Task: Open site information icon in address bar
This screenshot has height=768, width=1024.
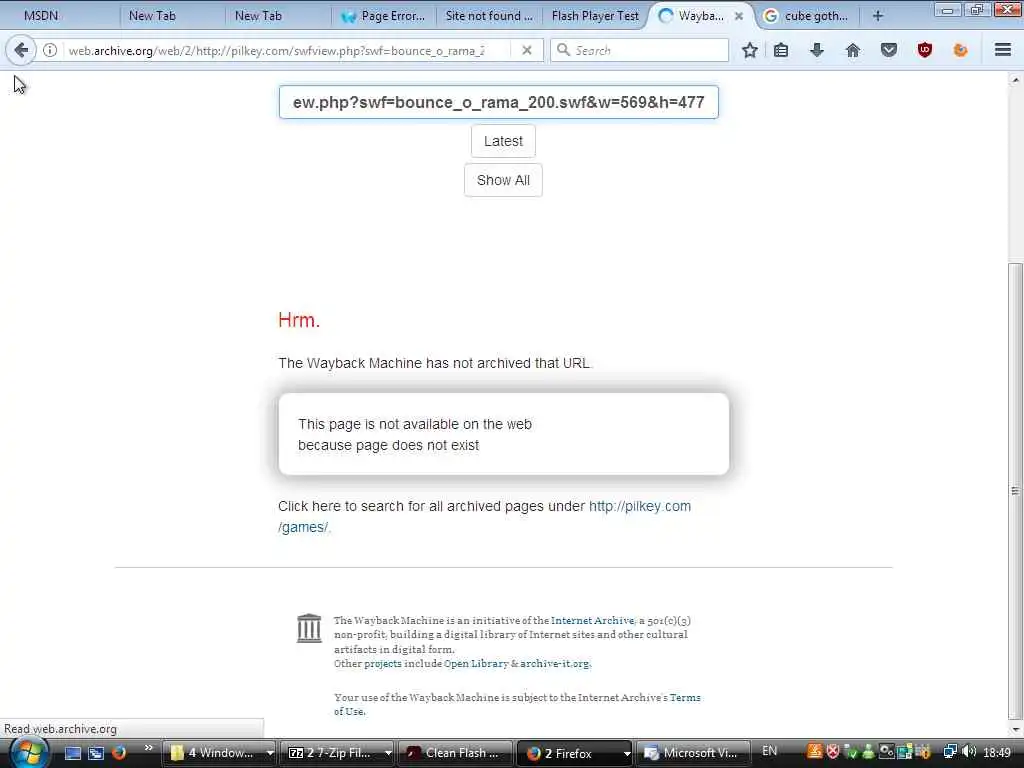Action: coord(50,50)
